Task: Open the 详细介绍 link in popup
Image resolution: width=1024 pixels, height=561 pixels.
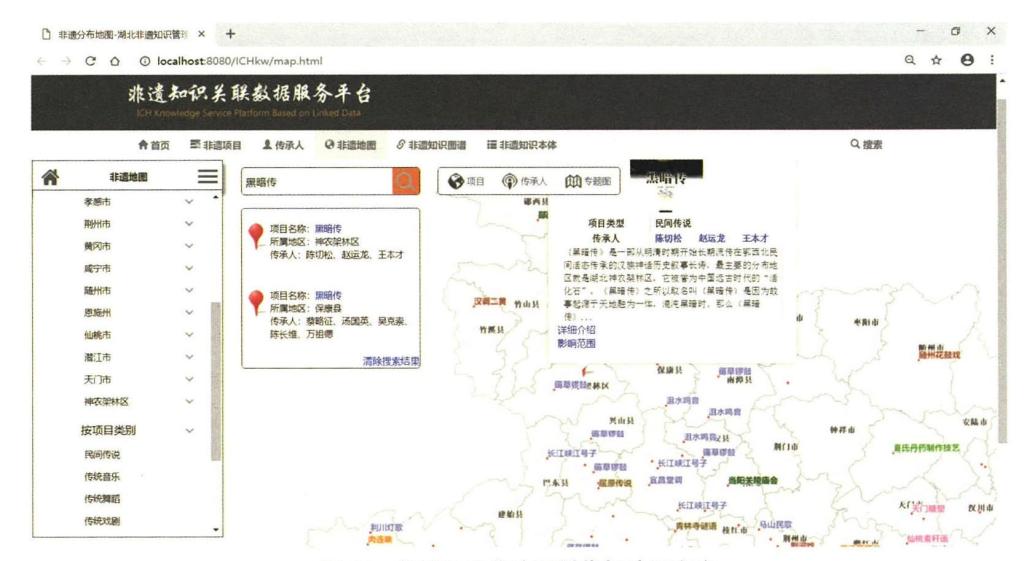Action: (x=576, y=330)
